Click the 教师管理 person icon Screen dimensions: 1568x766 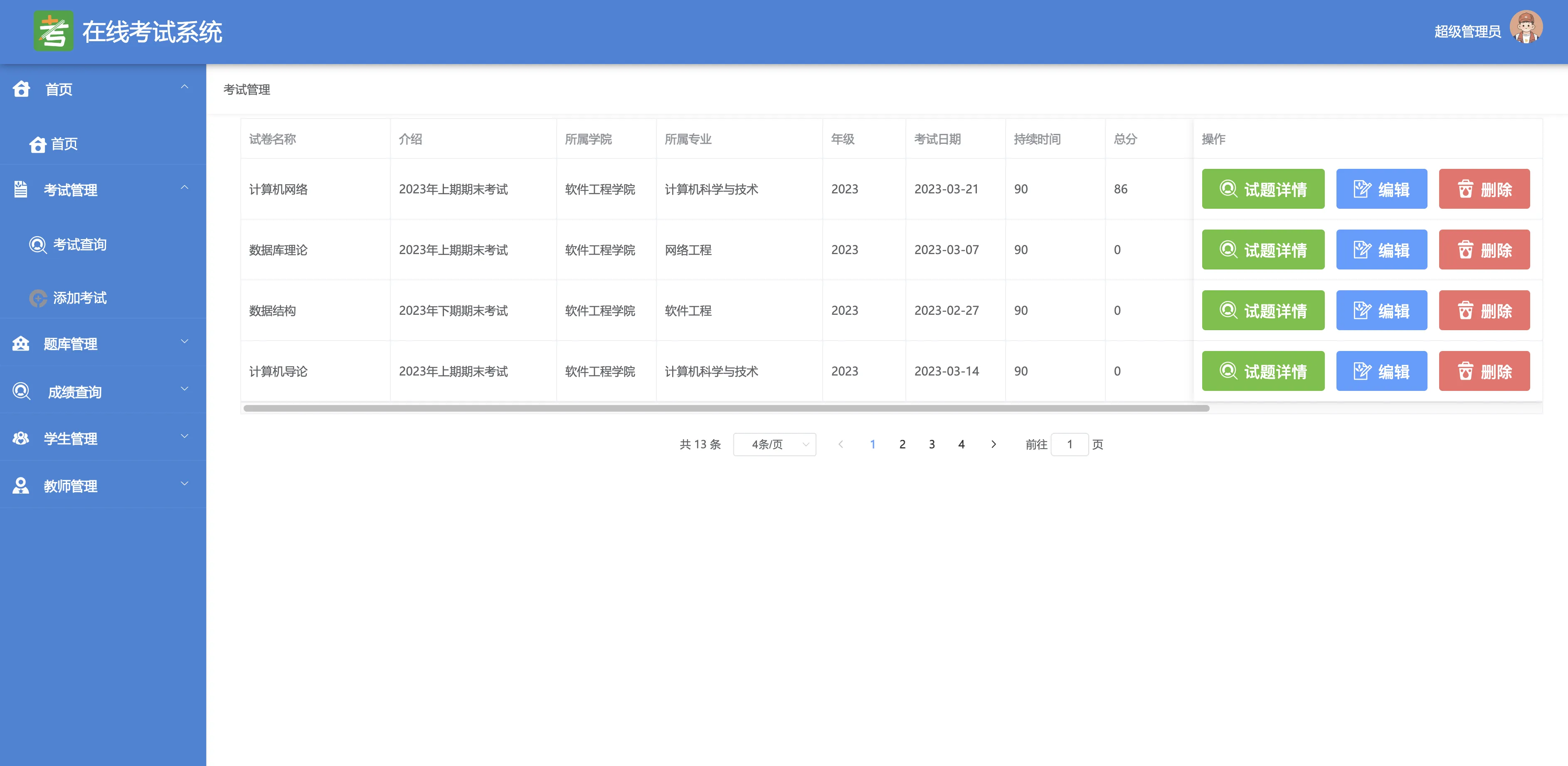21,486
